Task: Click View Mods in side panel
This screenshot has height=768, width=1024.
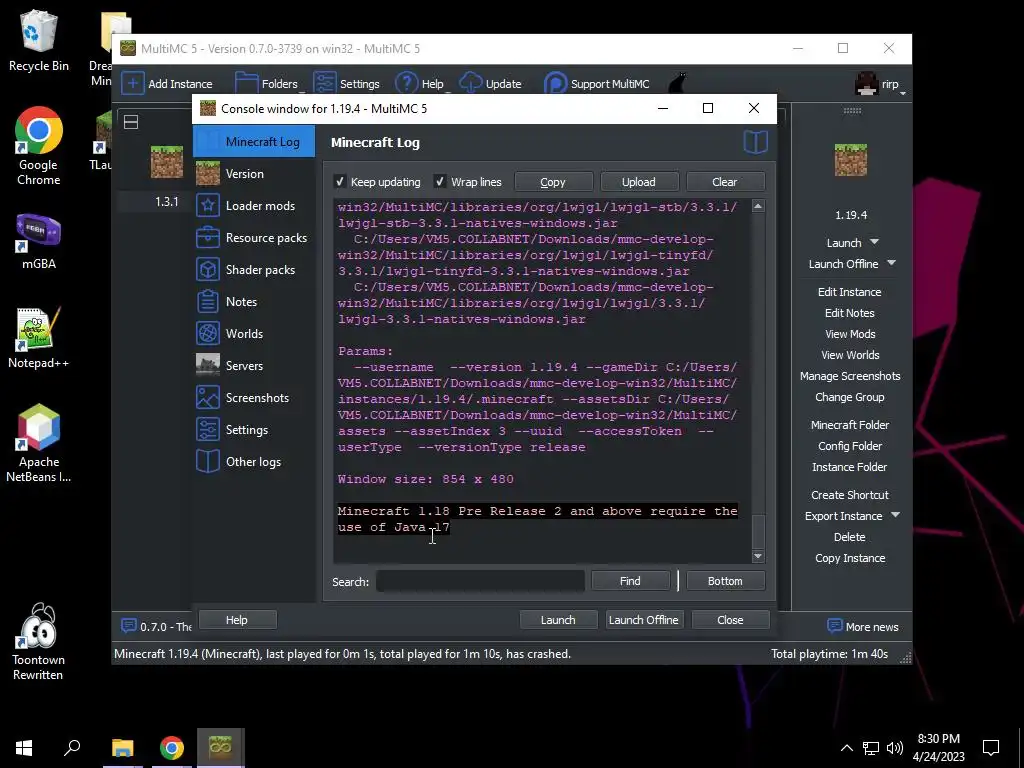Action: click(850, 334)
